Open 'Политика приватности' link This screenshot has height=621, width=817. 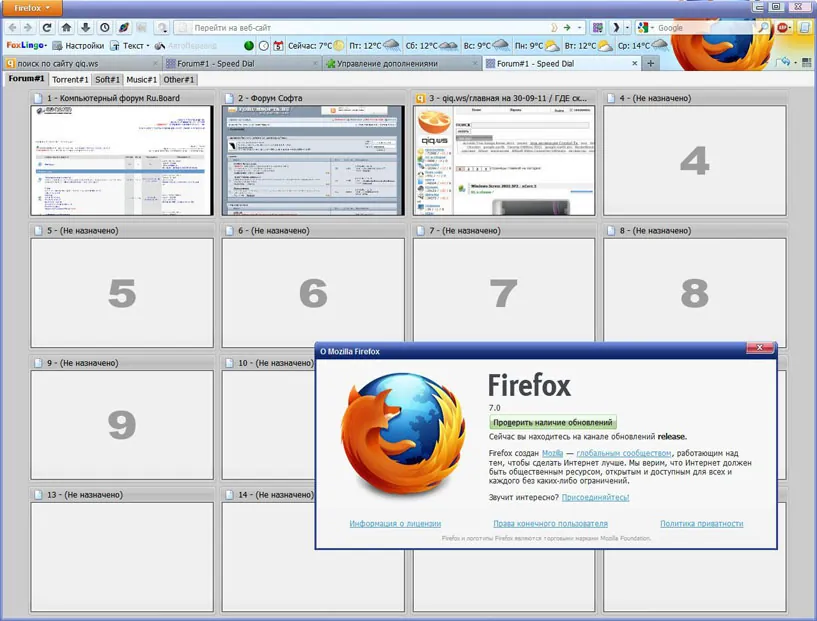point(701,524)
